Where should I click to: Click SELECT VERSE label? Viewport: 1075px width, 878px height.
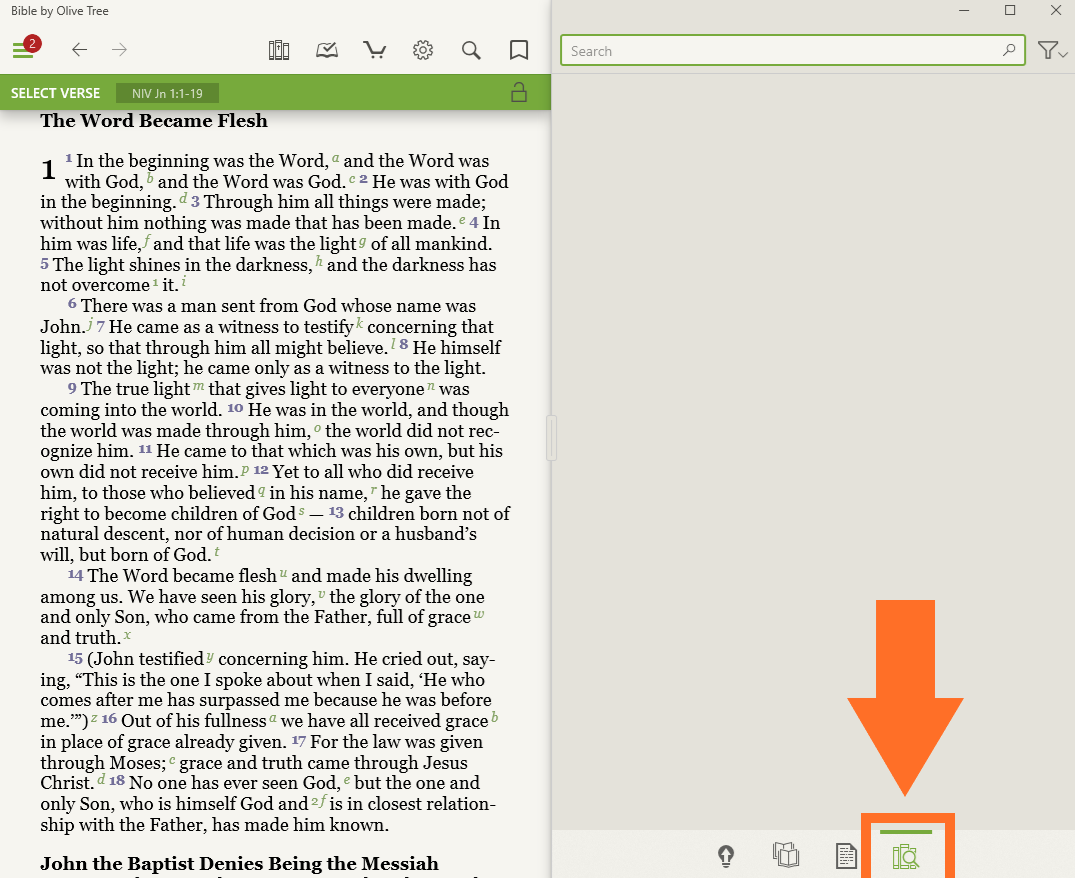click(x=55, y=93)
